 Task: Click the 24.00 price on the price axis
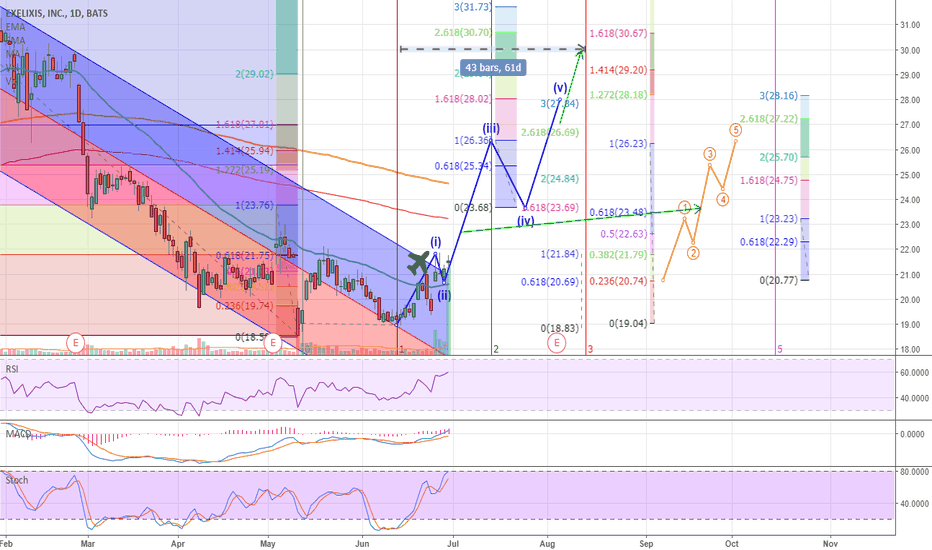[x=911, y=200]
